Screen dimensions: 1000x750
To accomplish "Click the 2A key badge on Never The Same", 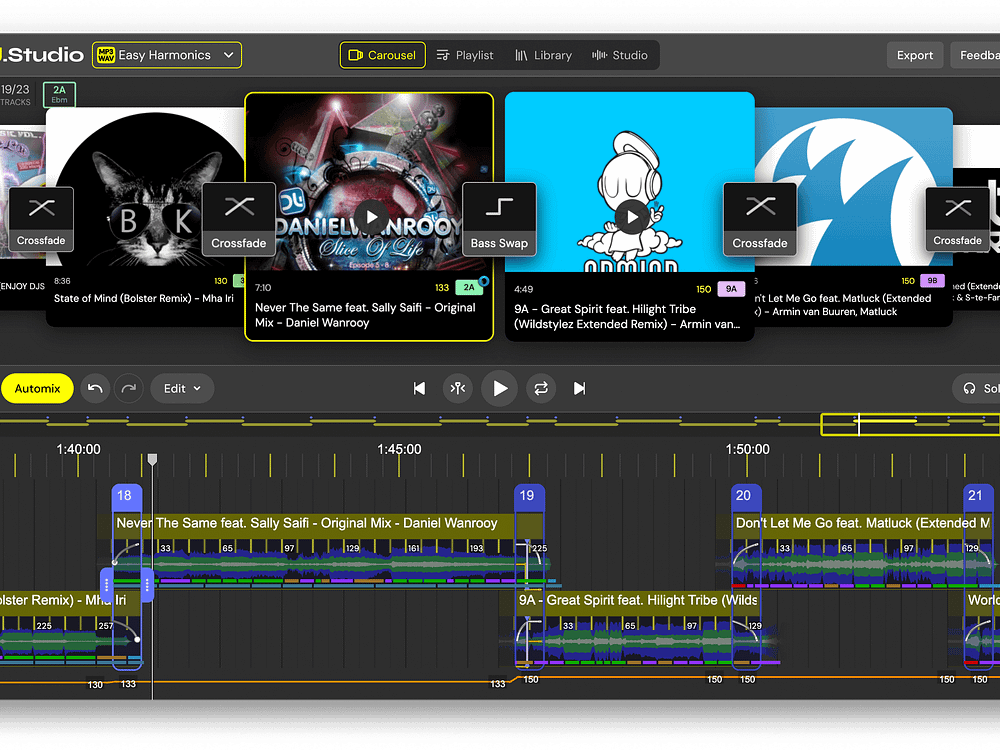I will click(x=469, y=288).
